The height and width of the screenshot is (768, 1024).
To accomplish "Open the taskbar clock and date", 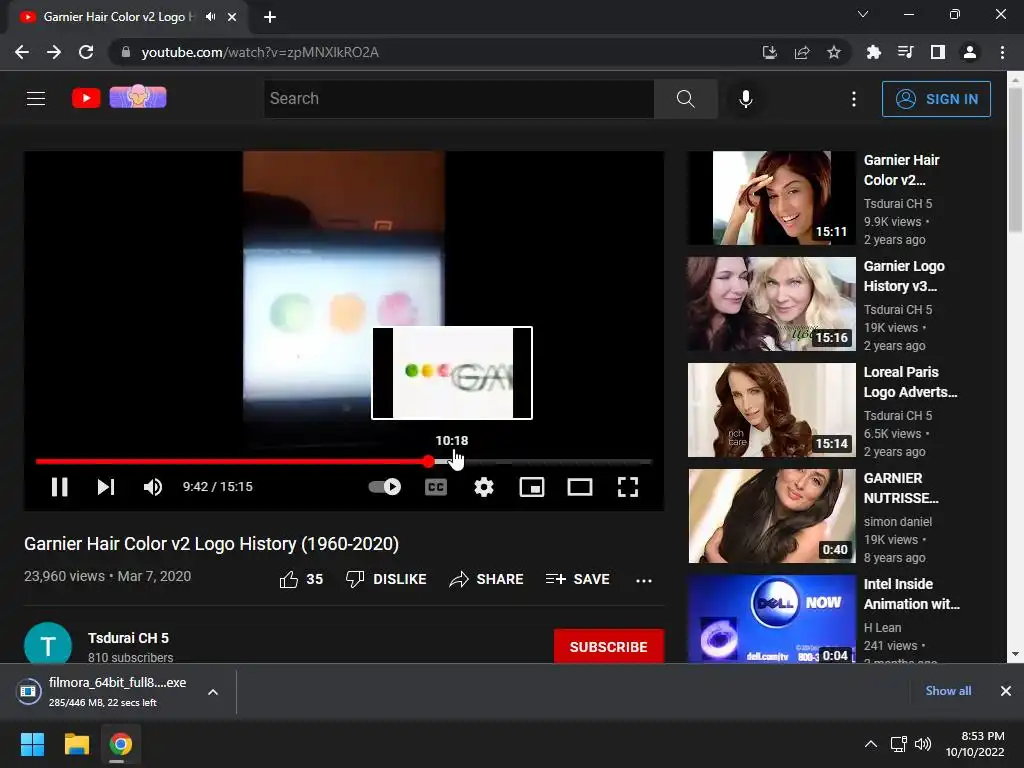I will (x=974, y=744).
